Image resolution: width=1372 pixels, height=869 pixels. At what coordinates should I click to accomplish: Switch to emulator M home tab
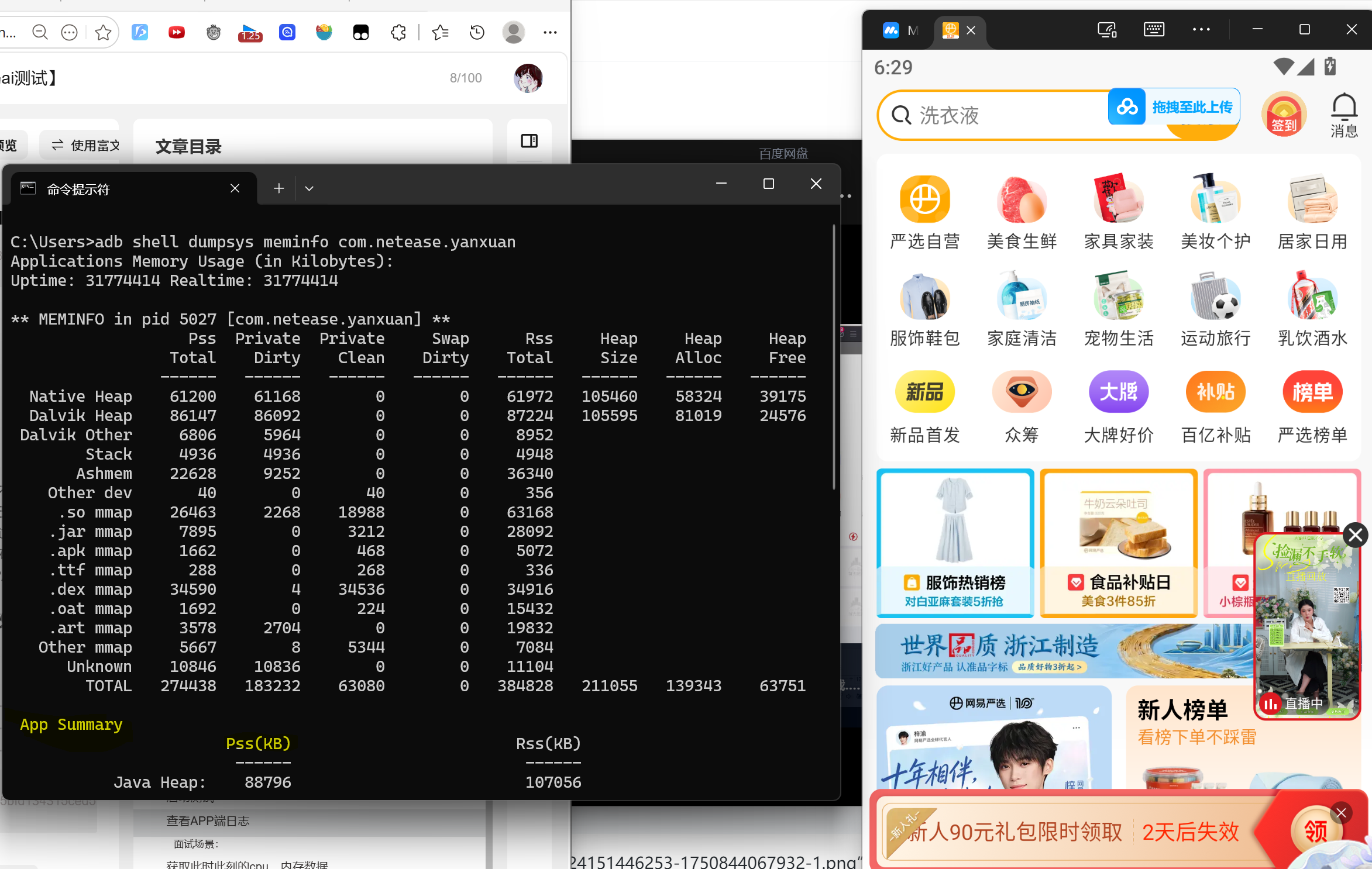pos(900,30)
